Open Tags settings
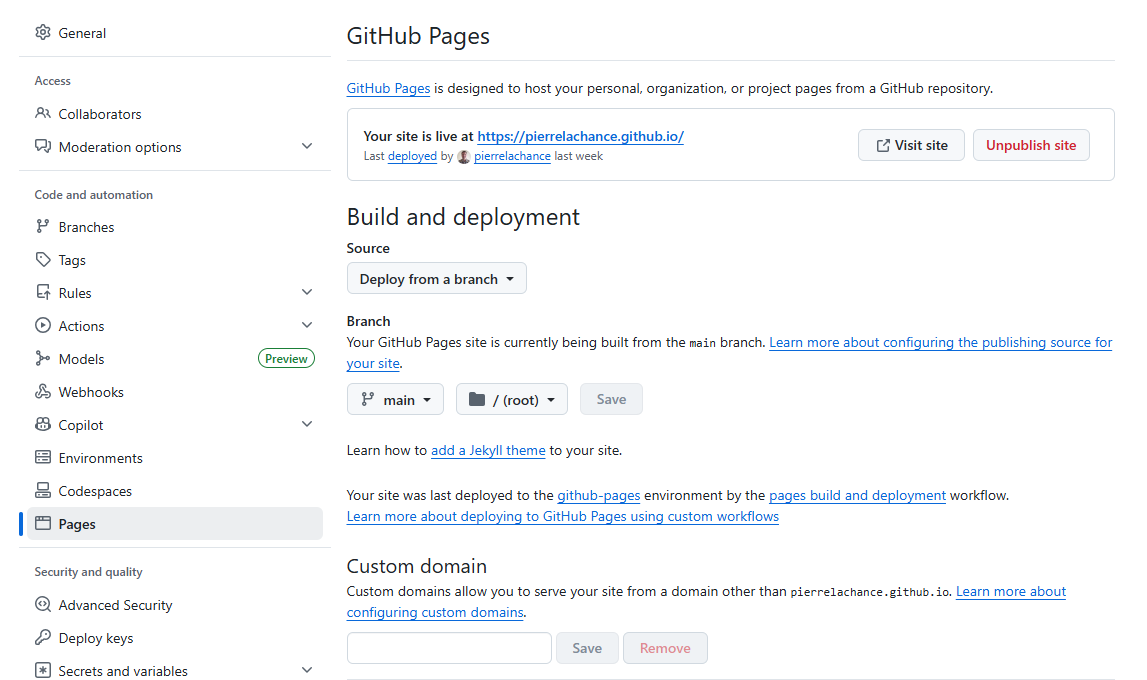The width and height of the screenshot is (1147, 680). (x=174, y=260)
